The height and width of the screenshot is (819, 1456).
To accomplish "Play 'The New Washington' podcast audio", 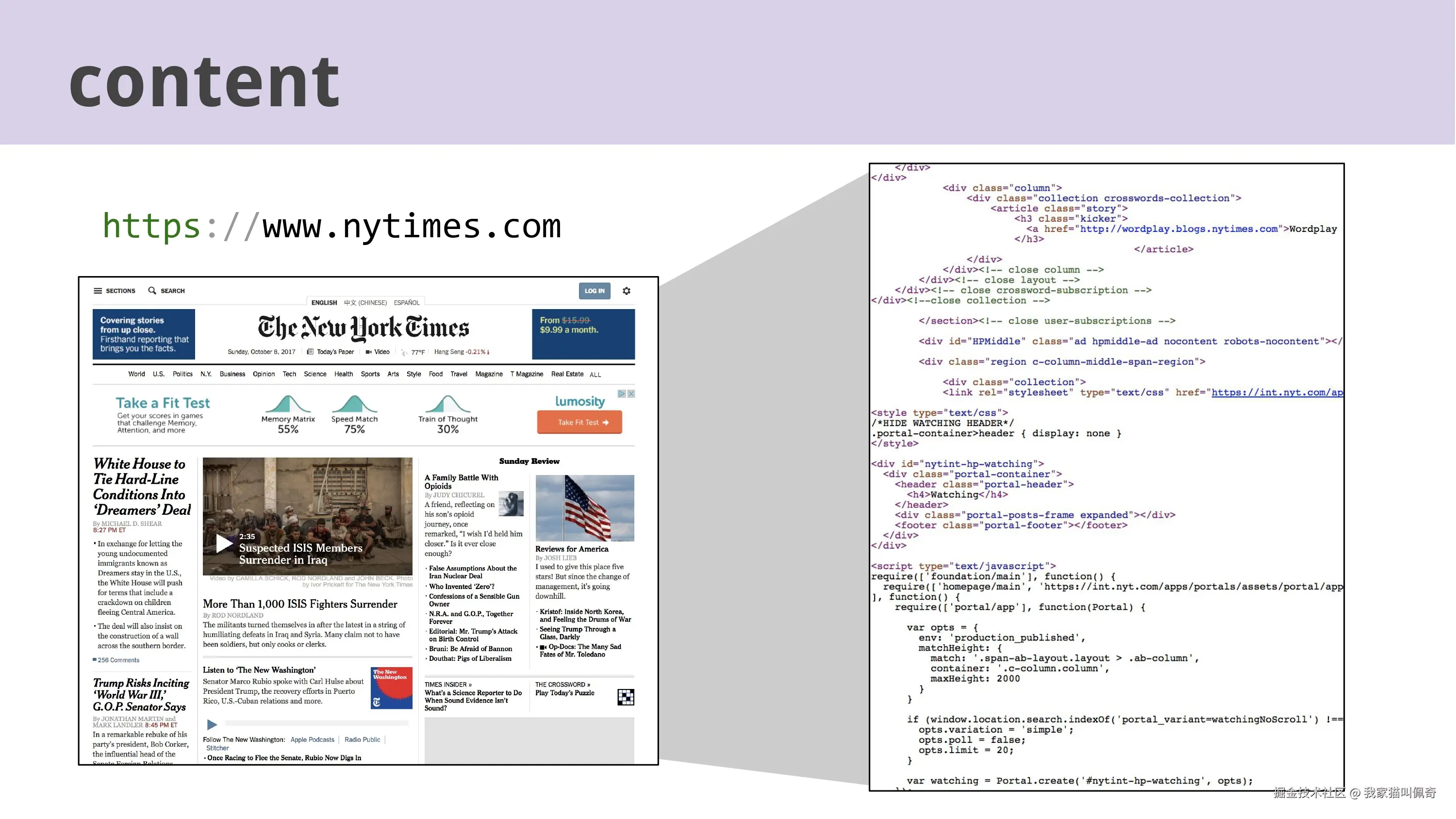I will [212, 724].
